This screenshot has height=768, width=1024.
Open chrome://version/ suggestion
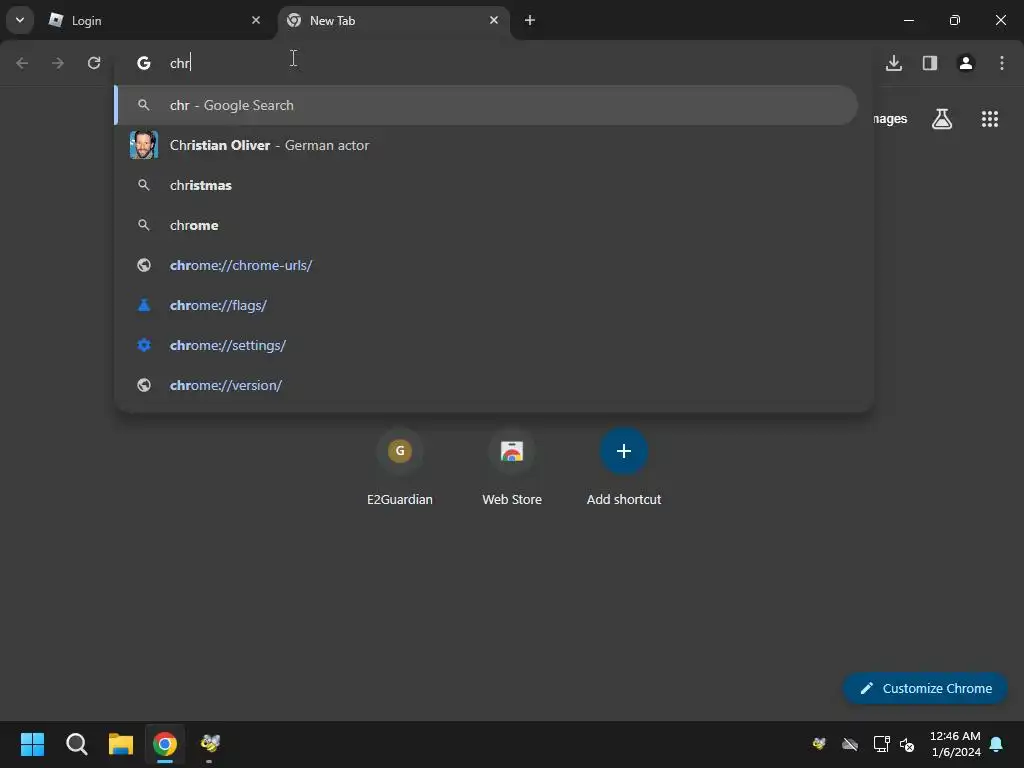(486, 385)
